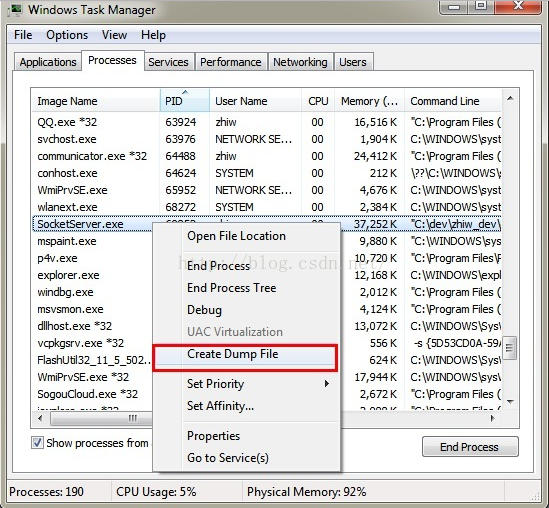Sort by PID column header
549x508 pixels.
[185, 101]
